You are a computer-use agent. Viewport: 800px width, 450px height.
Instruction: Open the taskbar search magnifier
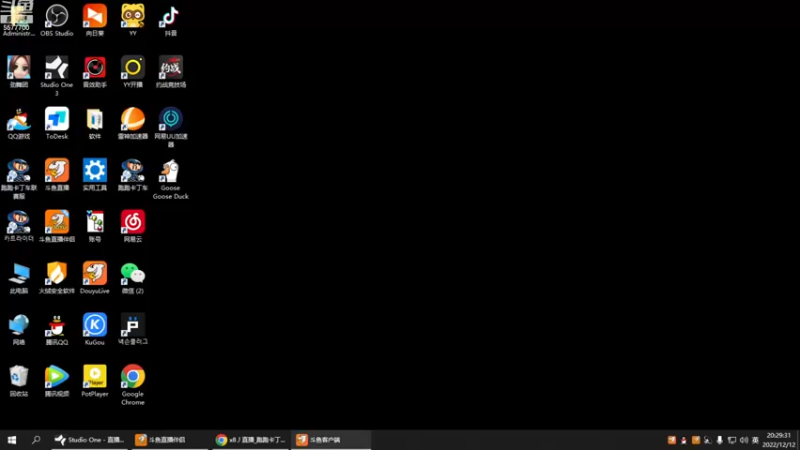click(36, 439)
